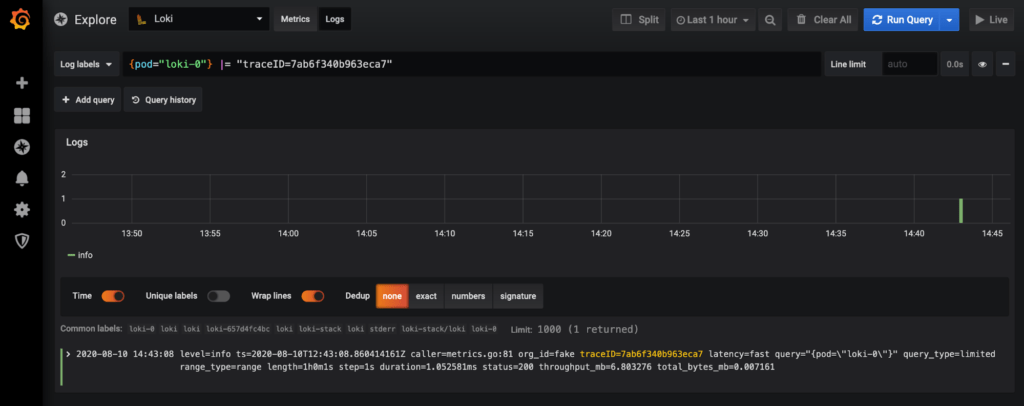The width and height of the screenshot is (1024, 406).
Task: Open the Alerting bell icon
Action: 21,178
